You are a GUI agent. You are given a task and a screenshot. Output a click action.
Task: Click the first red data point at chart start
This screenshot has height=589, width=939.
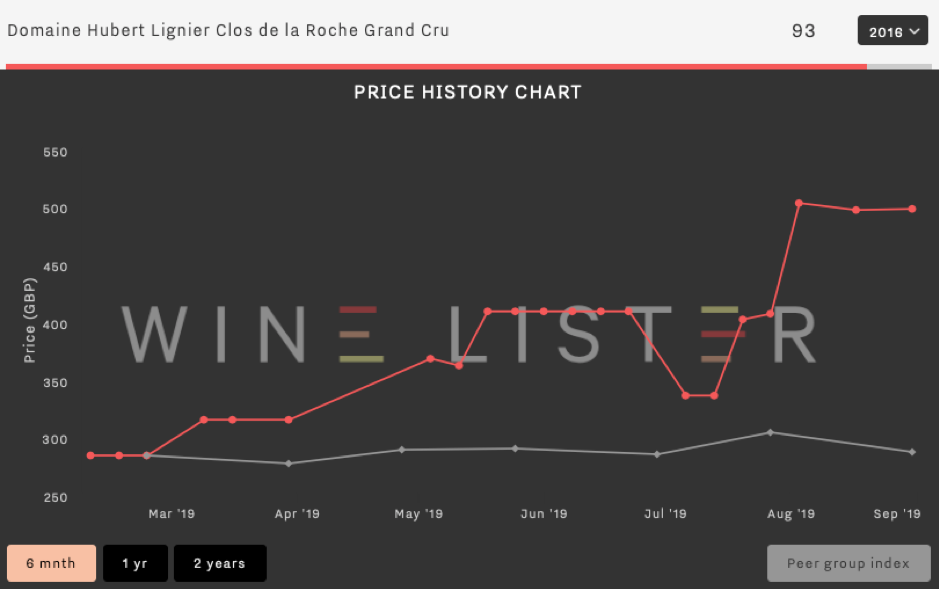point(90,456)
